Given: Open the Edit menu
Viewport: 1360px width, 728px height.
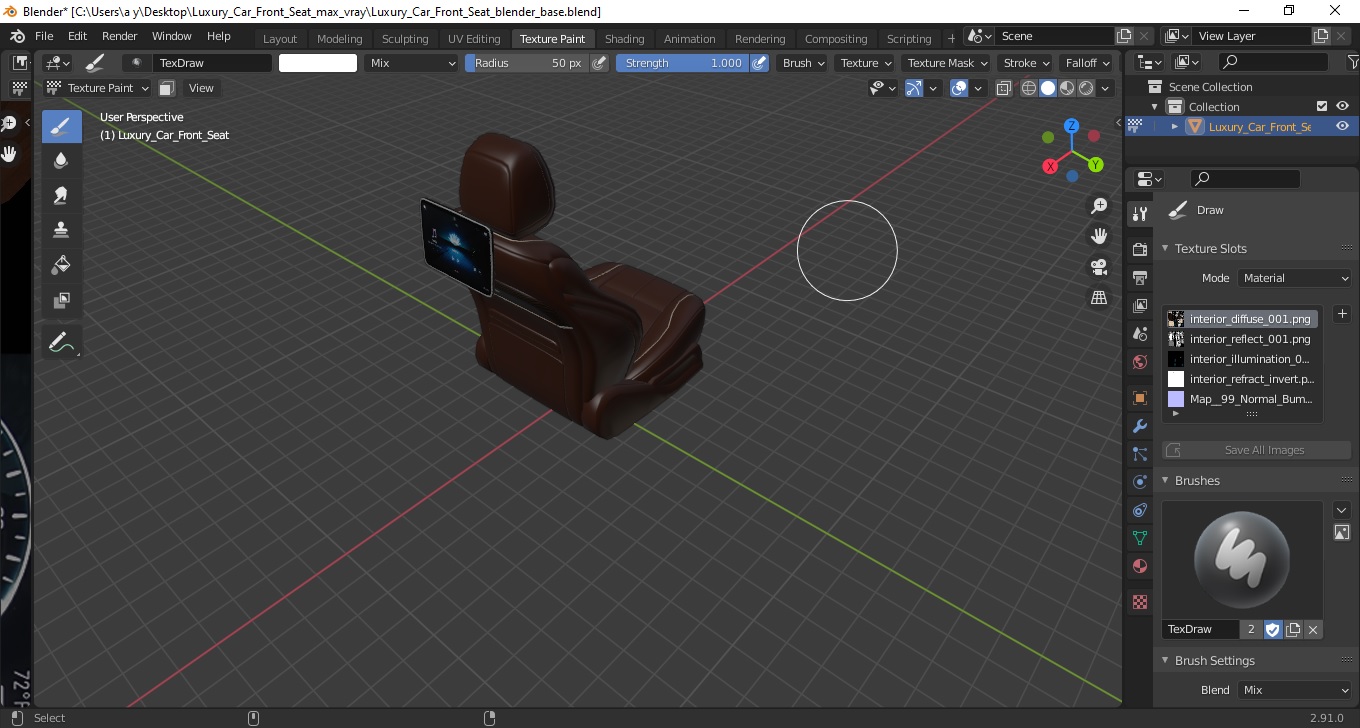Looking at the screenshot, I should pyautogui.click(x=77, y=36).
